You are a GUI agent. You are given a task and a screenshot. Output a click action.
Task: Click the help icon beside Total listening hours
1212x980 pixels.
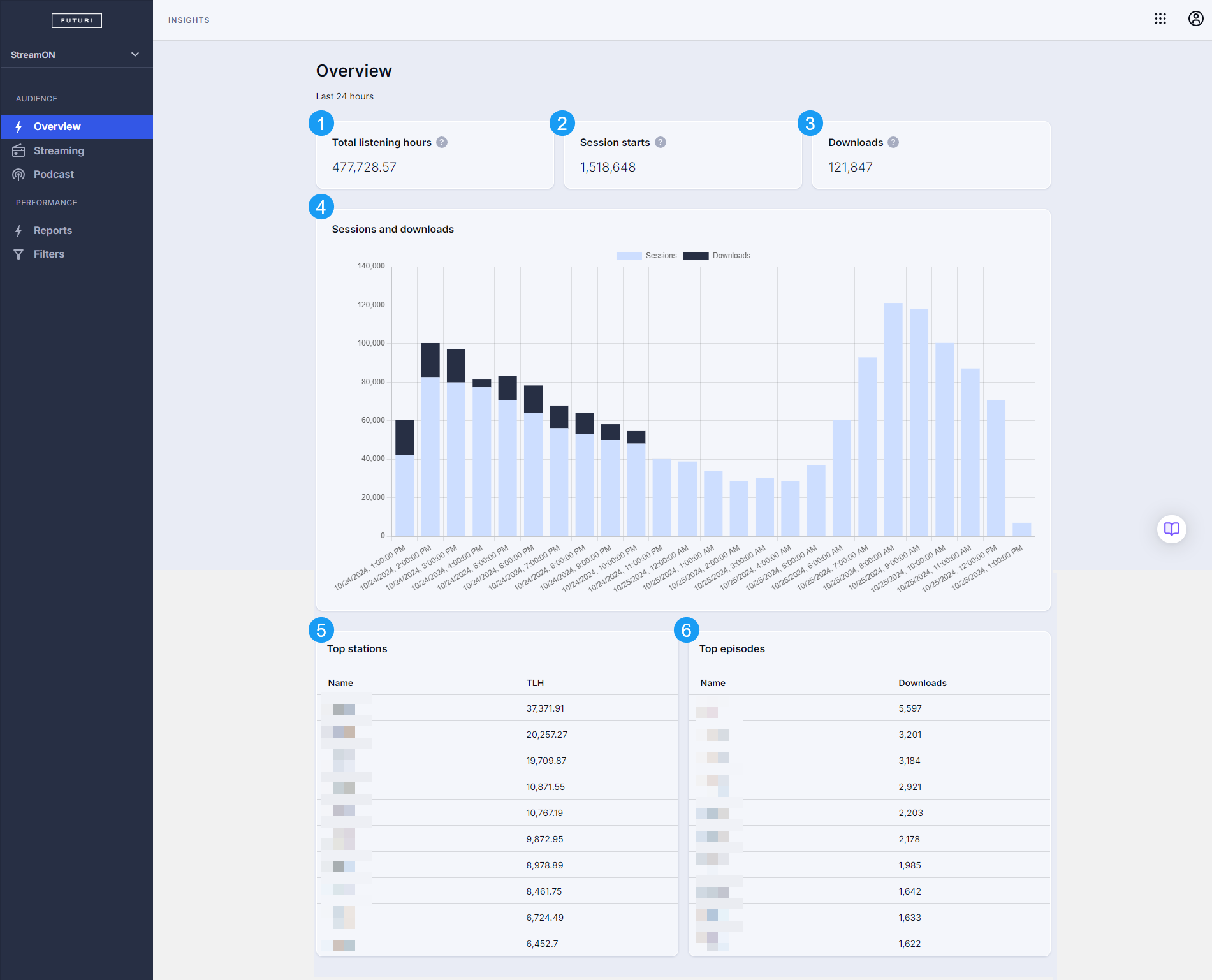(442, 142)
